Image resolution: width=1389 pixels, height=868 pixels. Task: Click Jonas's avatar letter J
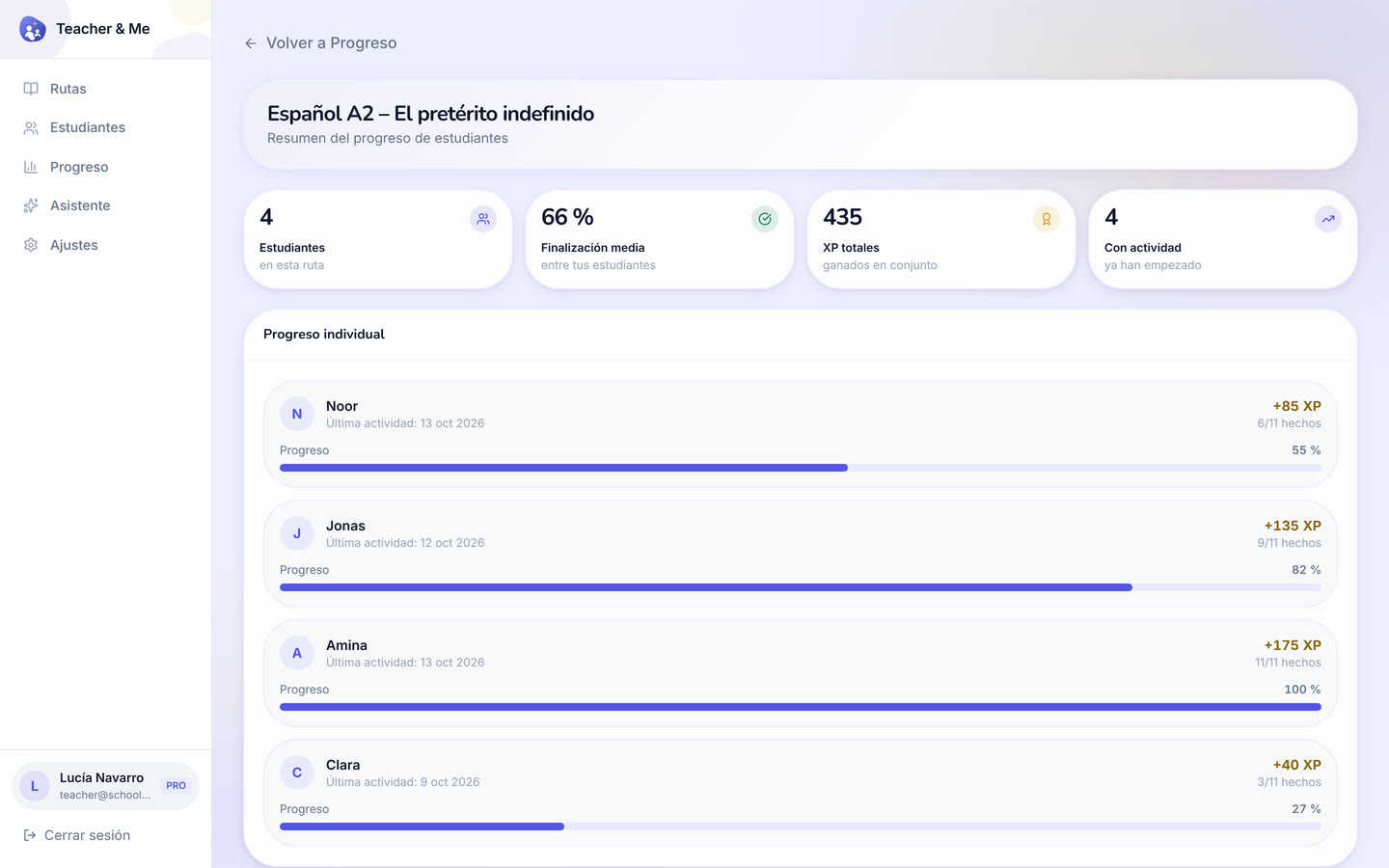coord(297,533)
